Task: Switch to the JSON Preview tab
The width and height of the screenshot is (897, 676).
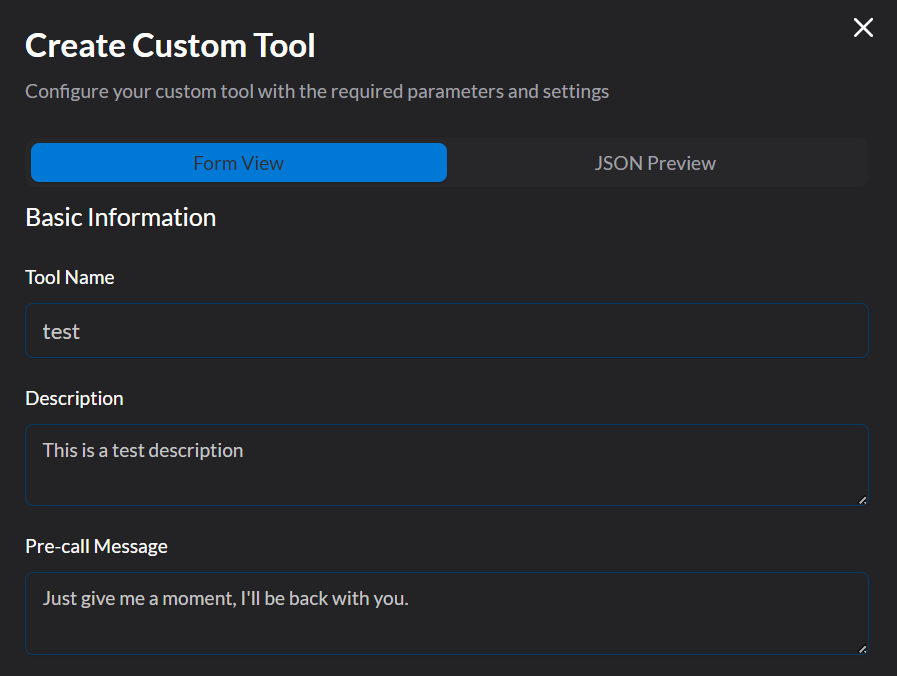Action: (655, 163)
